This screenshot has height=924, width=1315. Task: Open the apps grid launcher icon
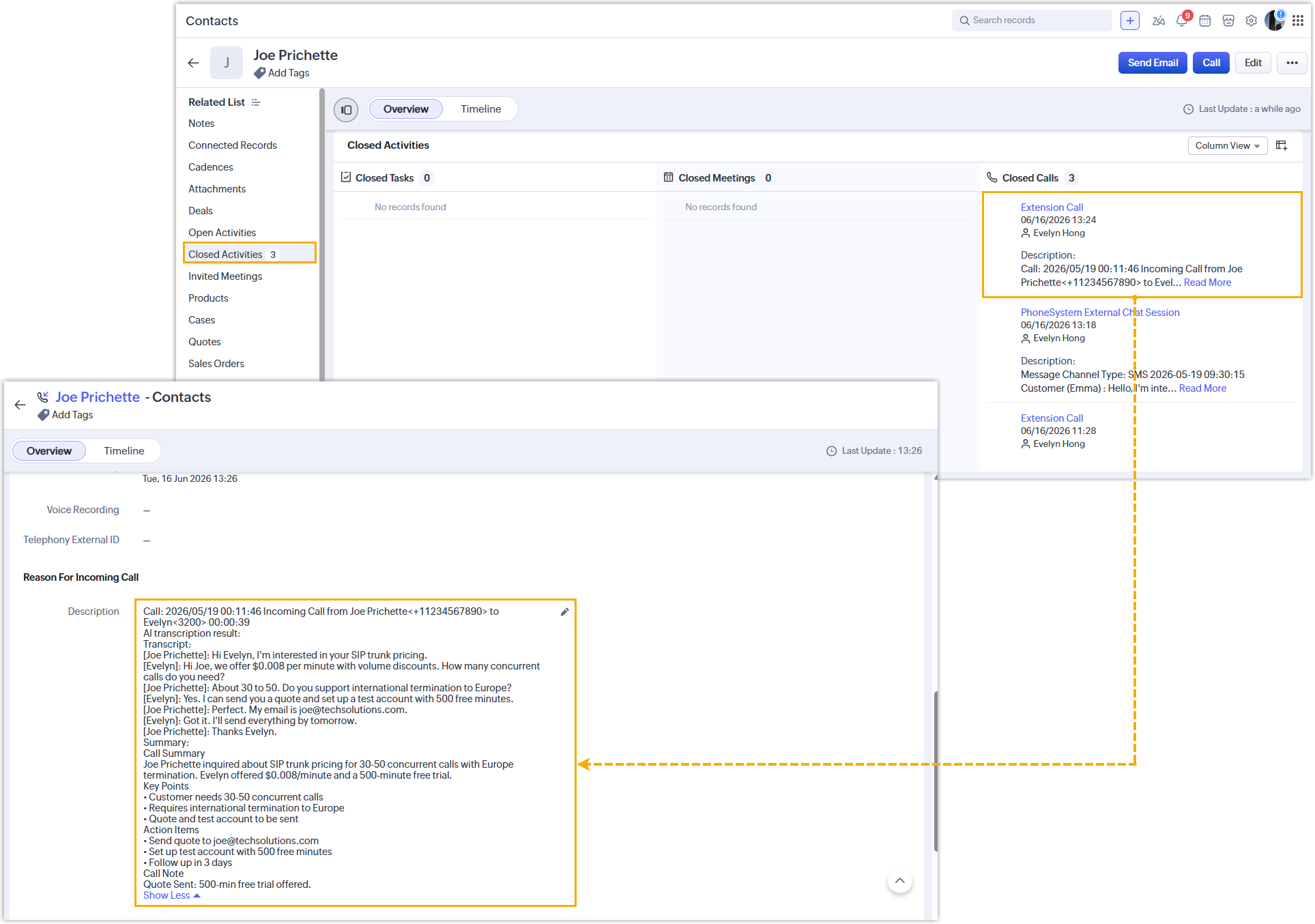(1298, 21)
